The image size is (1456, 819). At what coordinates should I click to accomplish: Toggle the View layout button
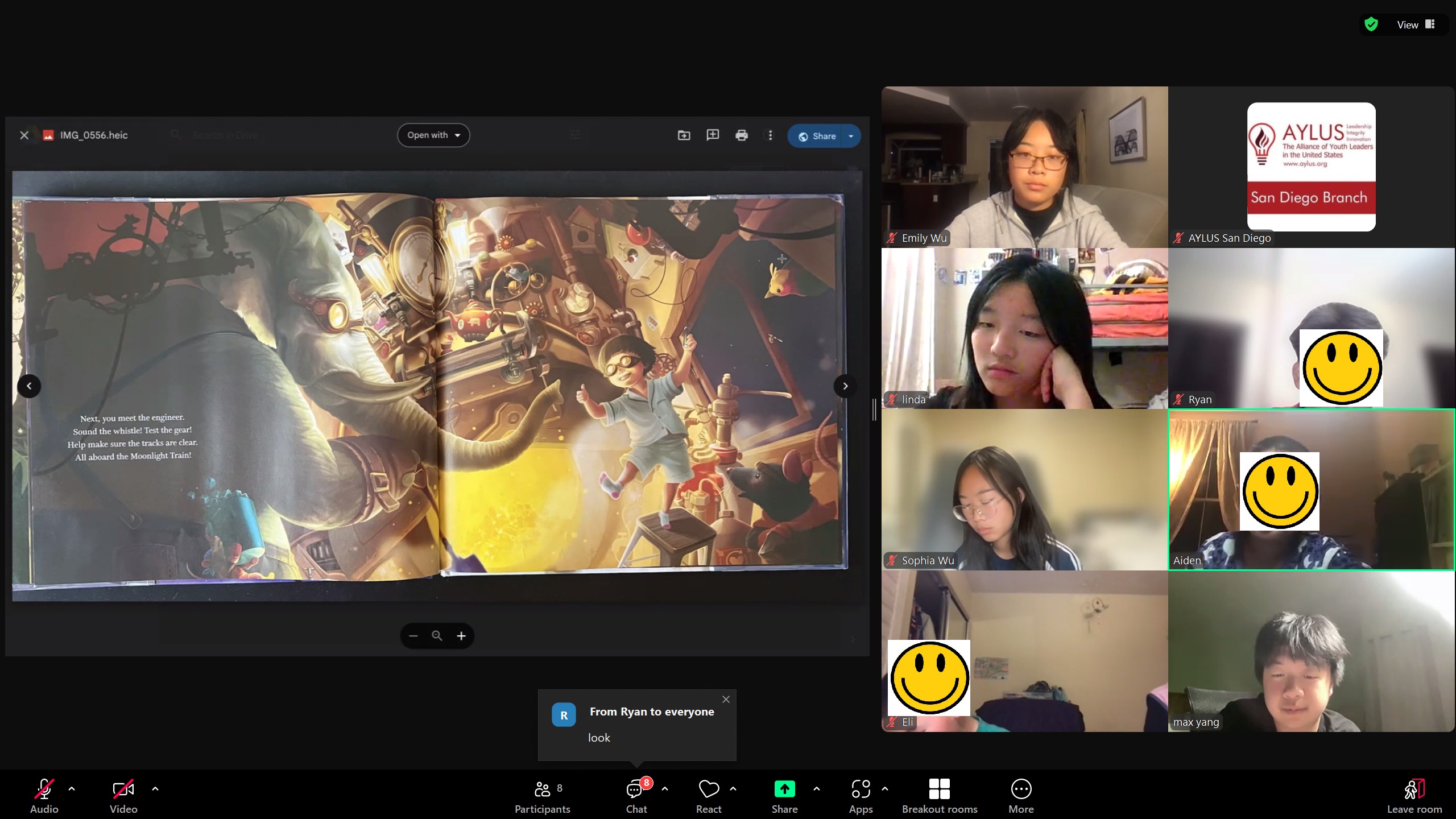pyautogui.click(x=1415, y=24)
